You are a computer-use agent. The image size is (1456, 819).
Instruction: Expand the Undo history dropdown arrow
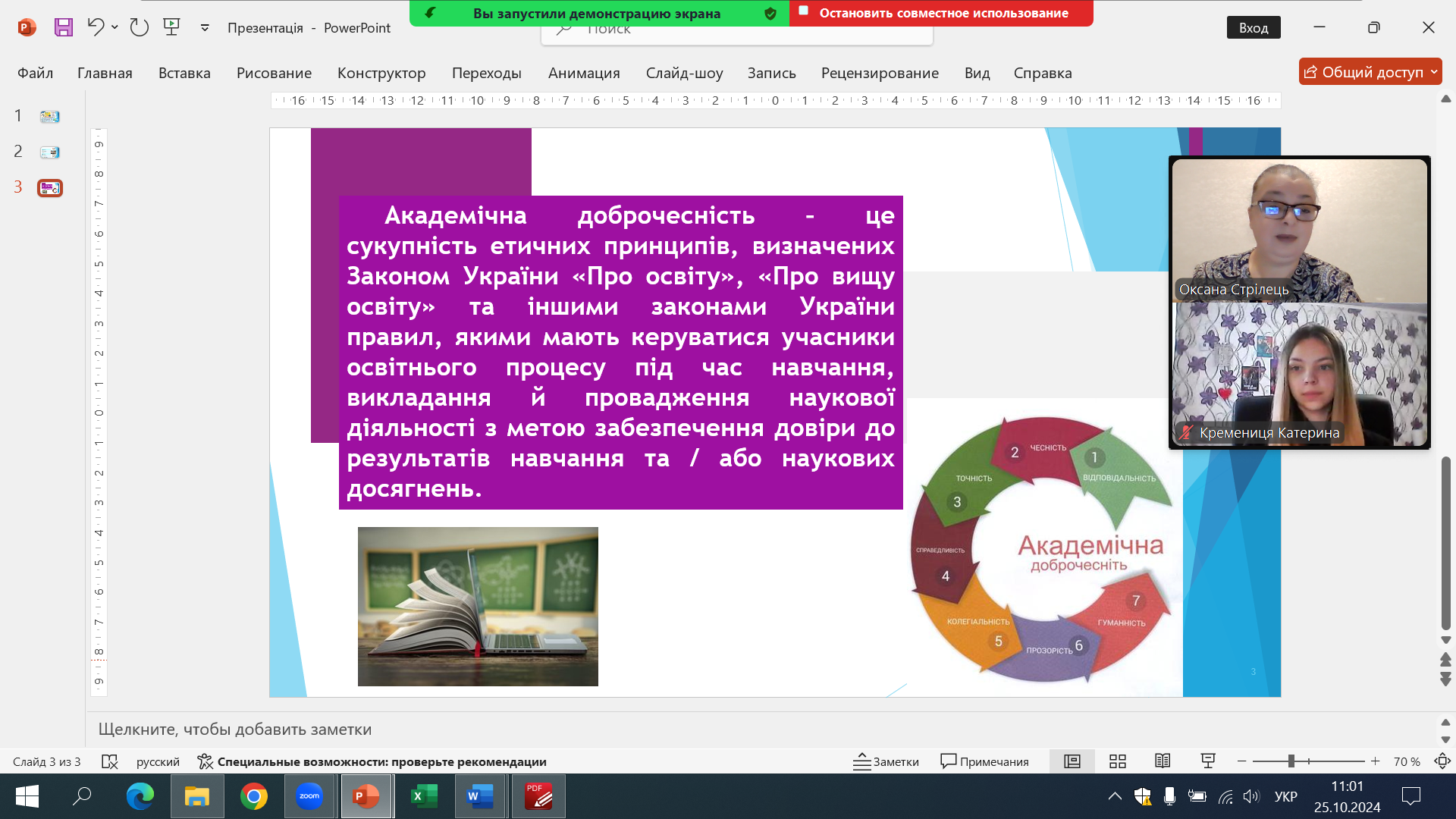tap(115, 27)
